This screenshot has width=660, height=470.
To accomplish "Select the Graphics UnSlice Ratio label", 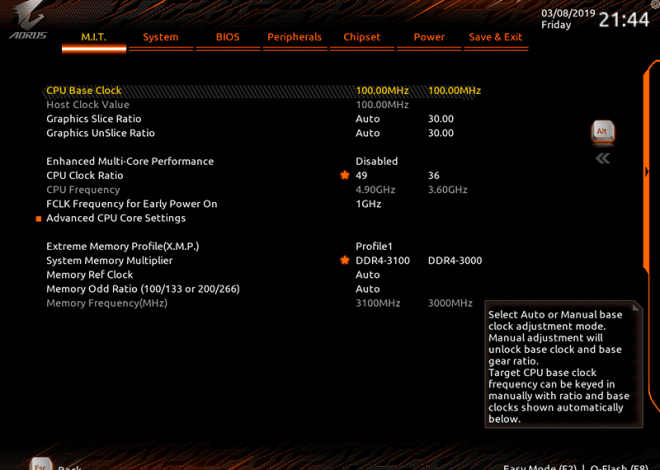I will coord(101,133).
